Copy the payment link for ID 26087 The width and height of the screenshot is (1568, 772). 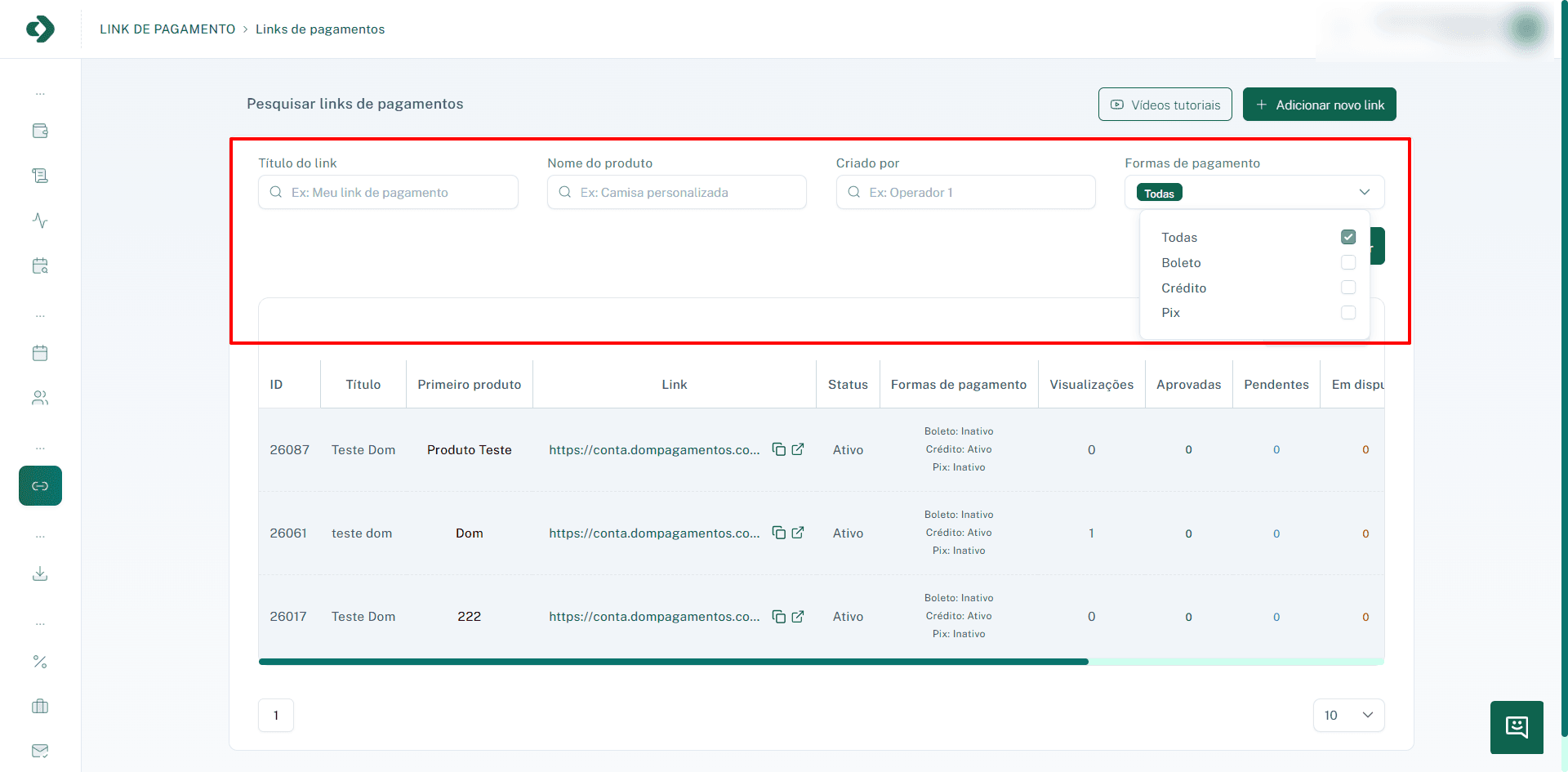[x=778, y=449]
